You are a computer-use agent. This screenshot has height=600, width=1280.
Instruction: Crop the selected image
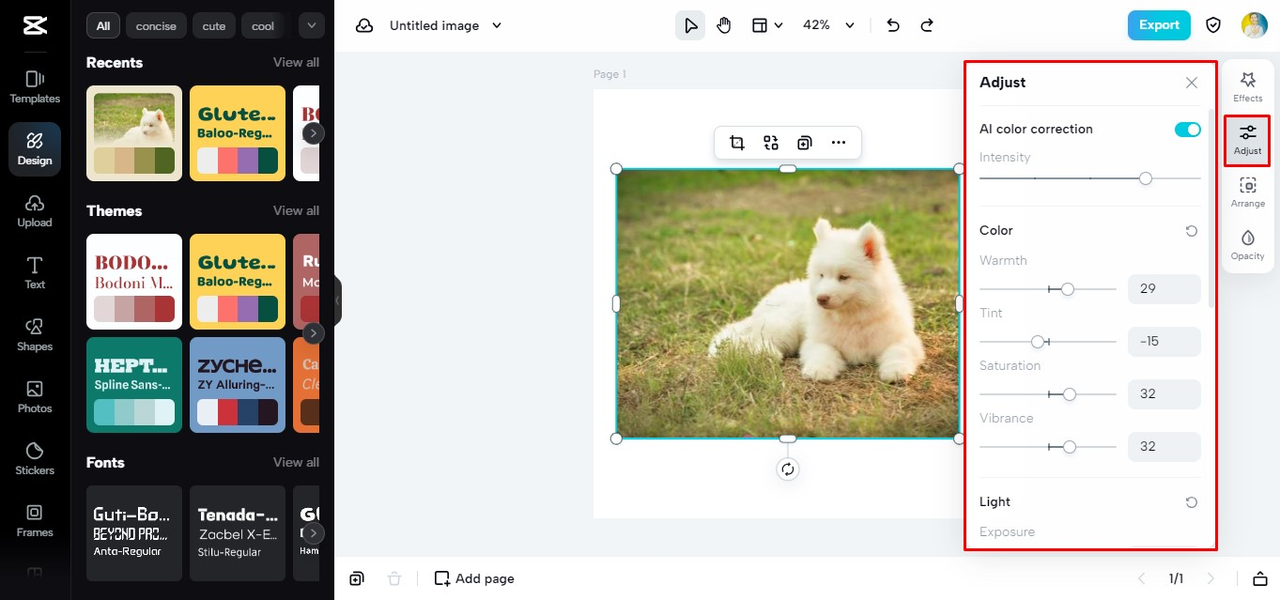click(737, 143)
